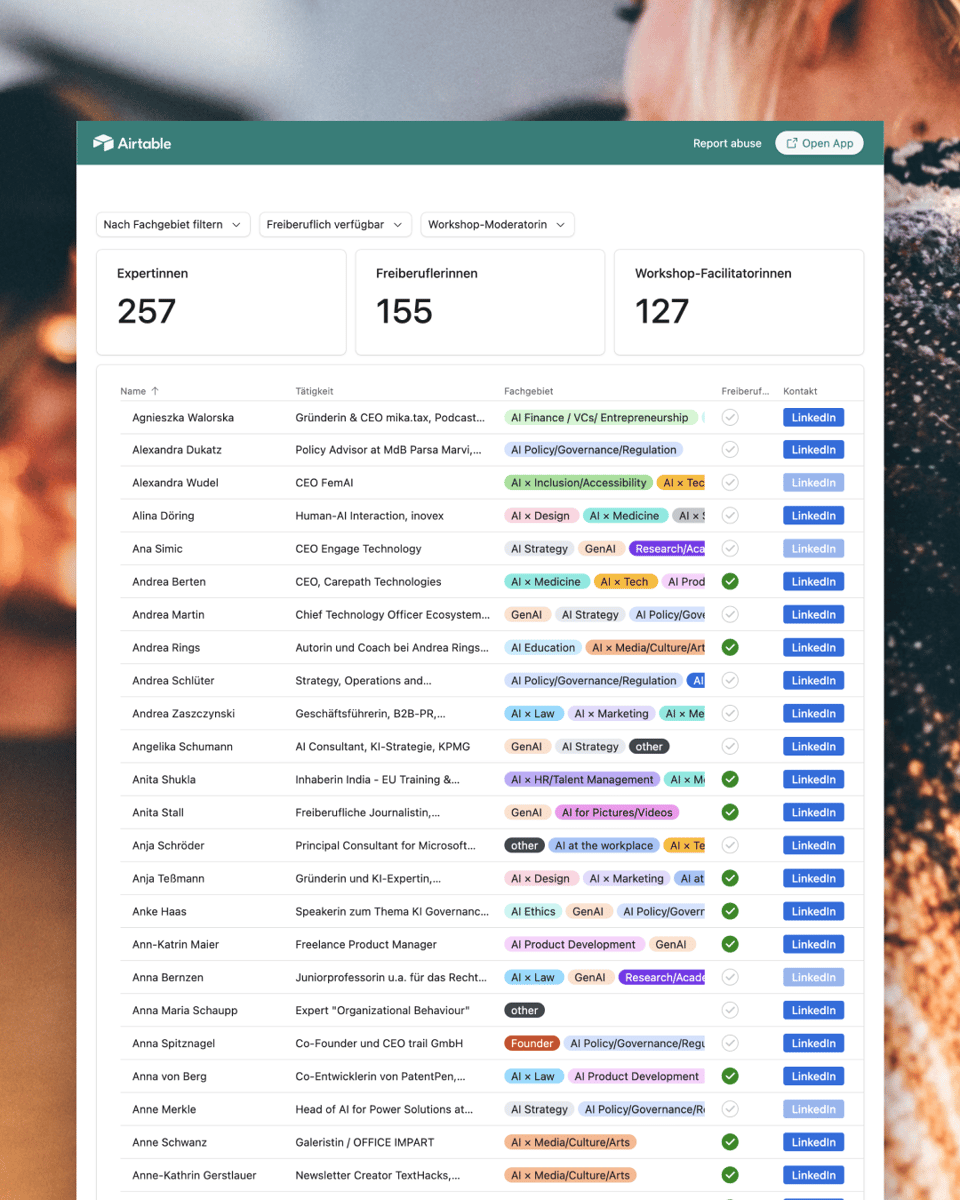Open Alexandra Dukatz's LinkedIn button

(x=813, y=450)
